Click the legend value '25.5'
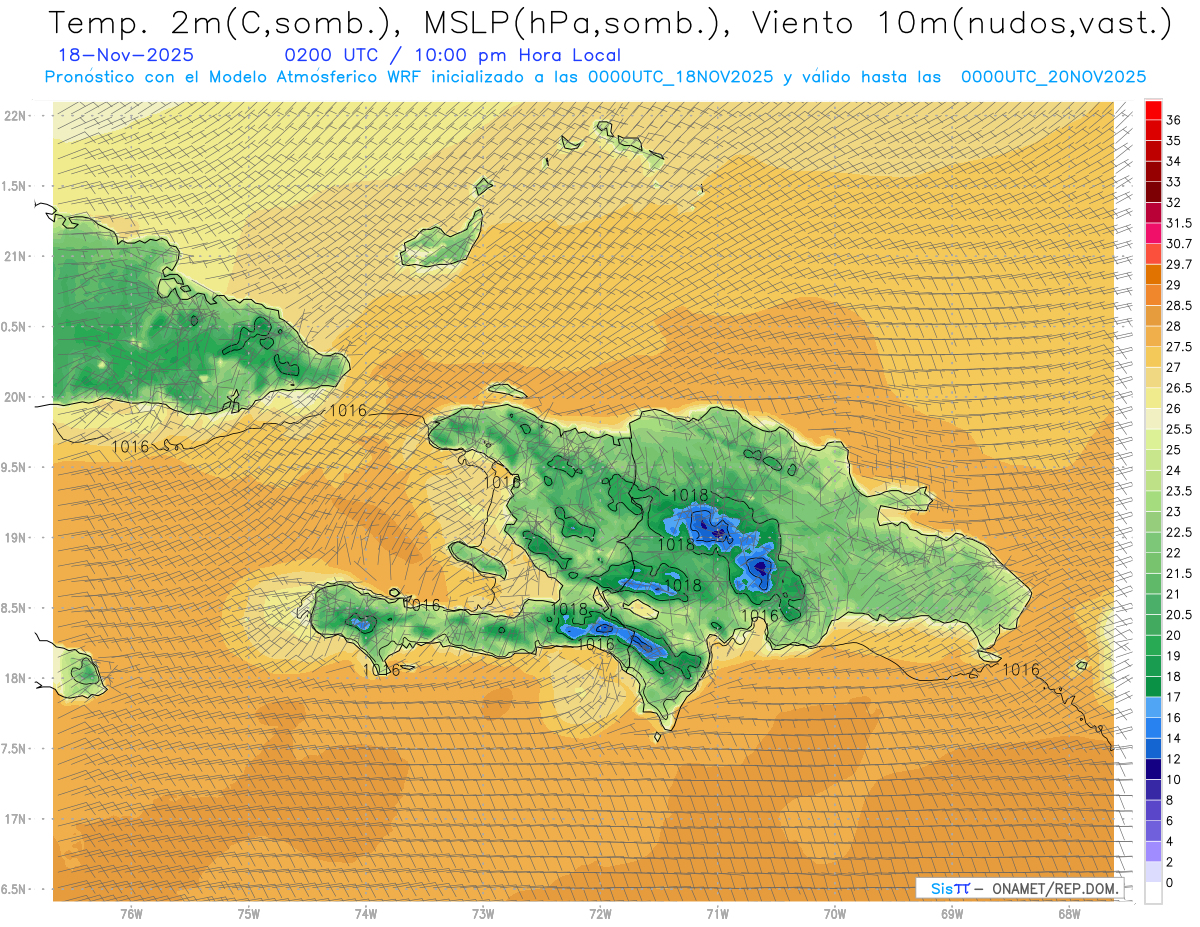Image resolution: width=1200 pixels, height=927 pixels. (x=1178, y=429)
